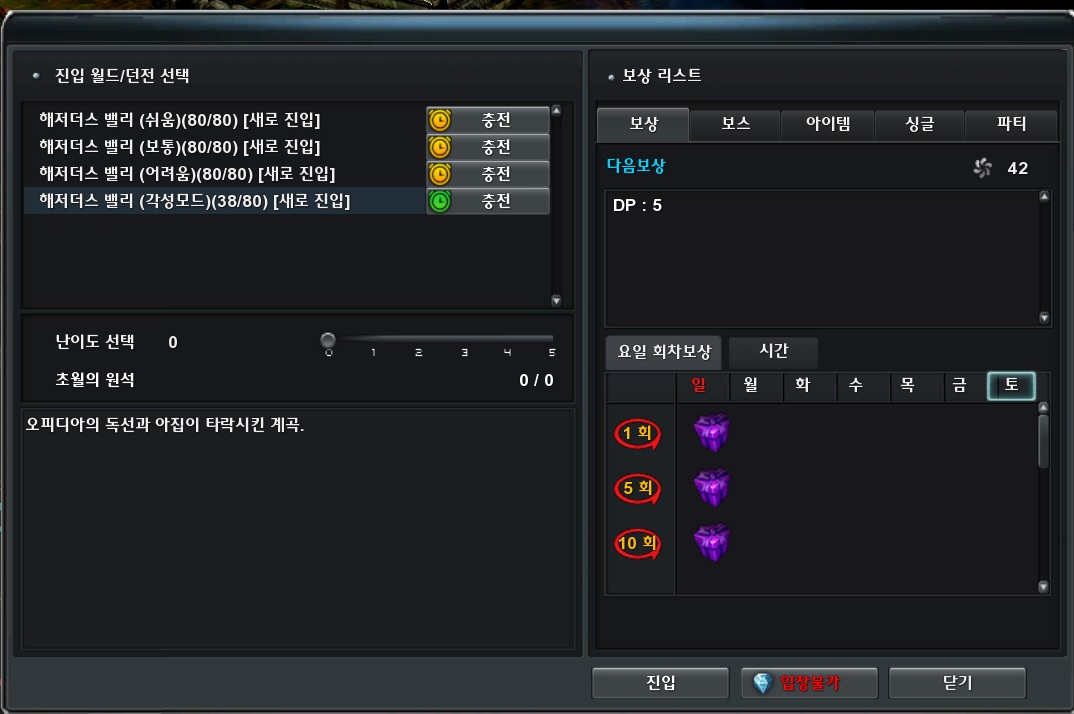Click the 난이도 선택 difficulty slider handle
Image resolution: width=1074 pixels, height=714 pixels.
(328, 340)
